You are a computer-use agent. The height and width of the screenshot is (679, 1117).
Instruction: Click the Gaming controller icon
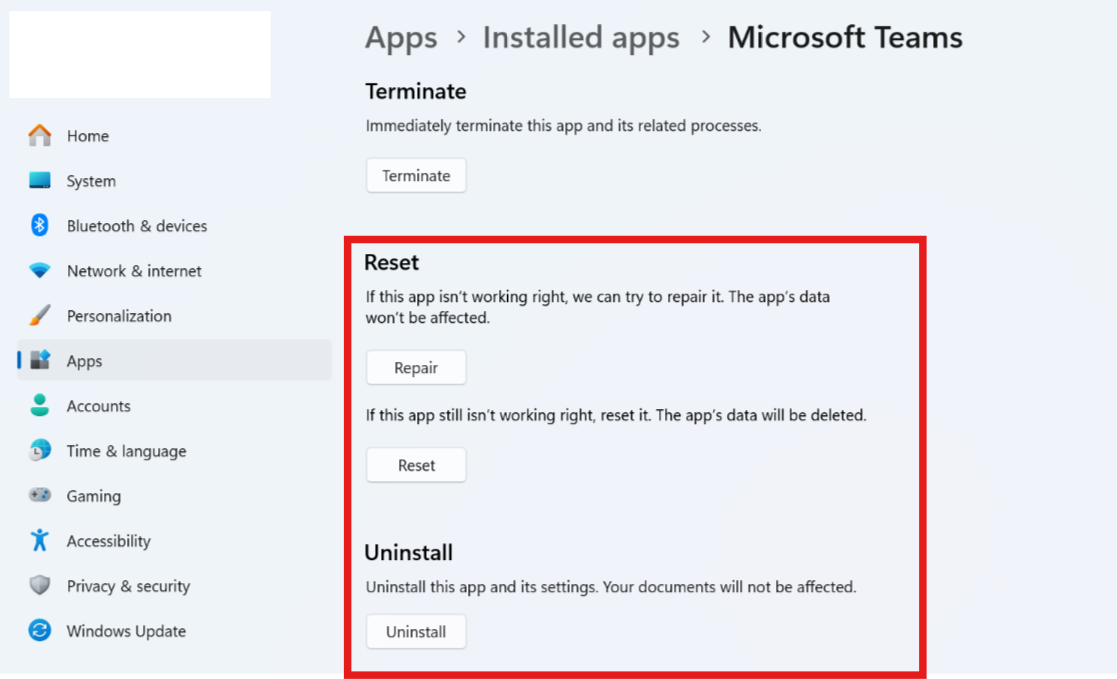40,495
